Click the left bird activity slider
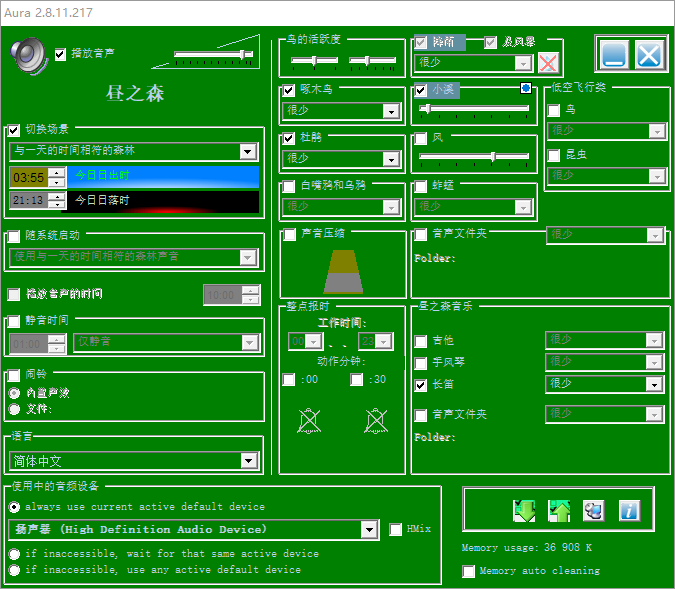The image size is (675, 589). (314, 61)
